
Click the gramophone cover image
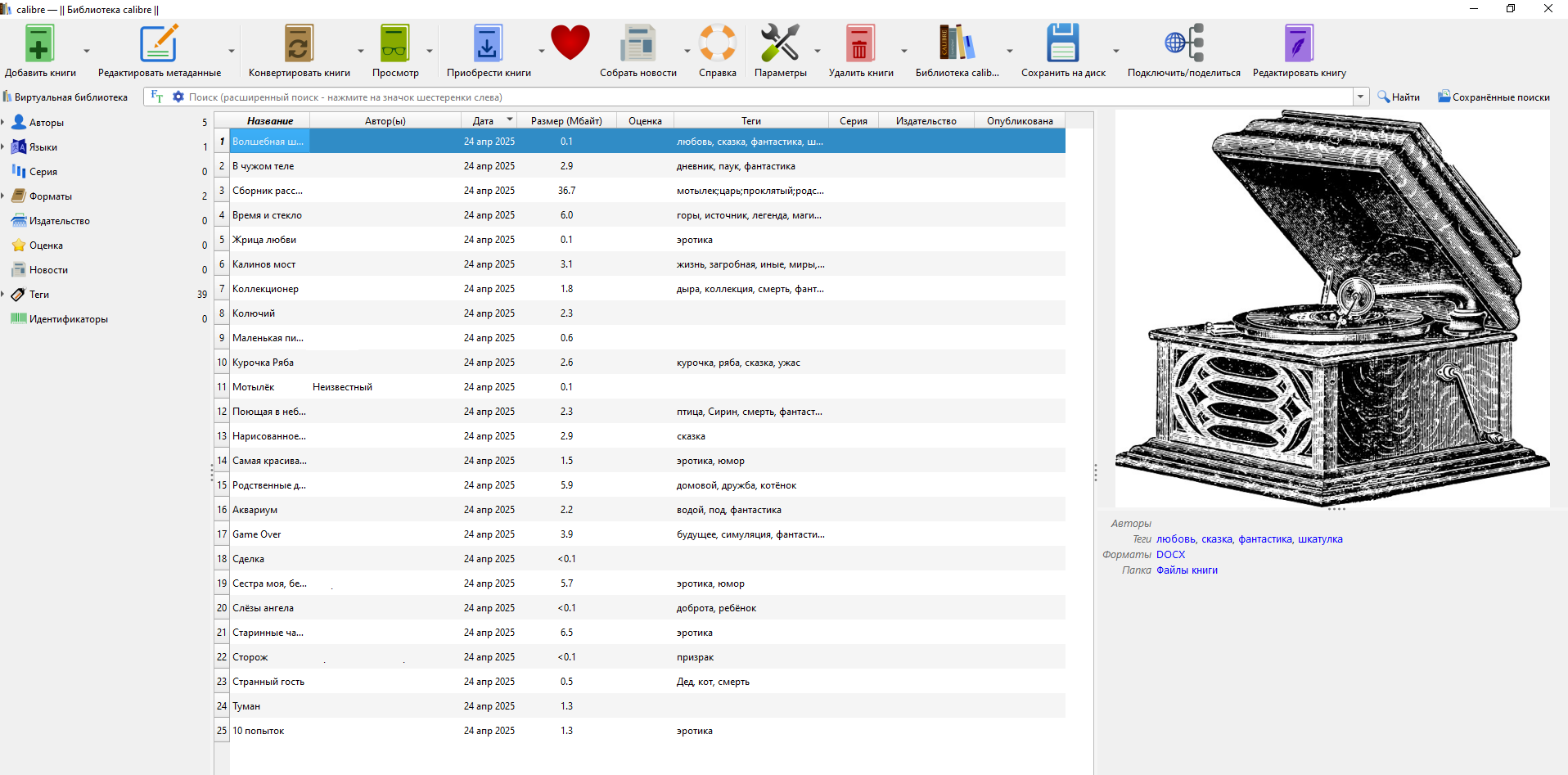coord(1332,309)
